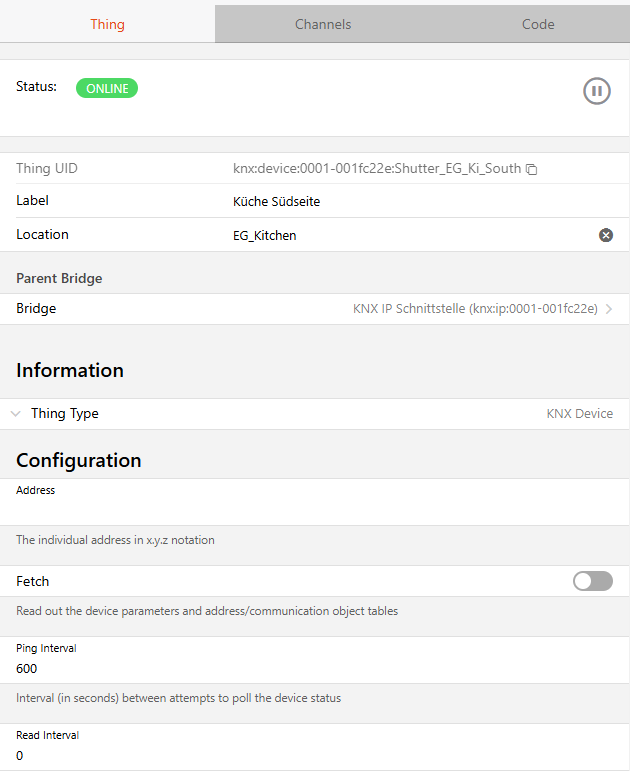The width and height of the screenshot is (630, 771).
Task: Click the Thing Type row label
Action: click(65, 414)
